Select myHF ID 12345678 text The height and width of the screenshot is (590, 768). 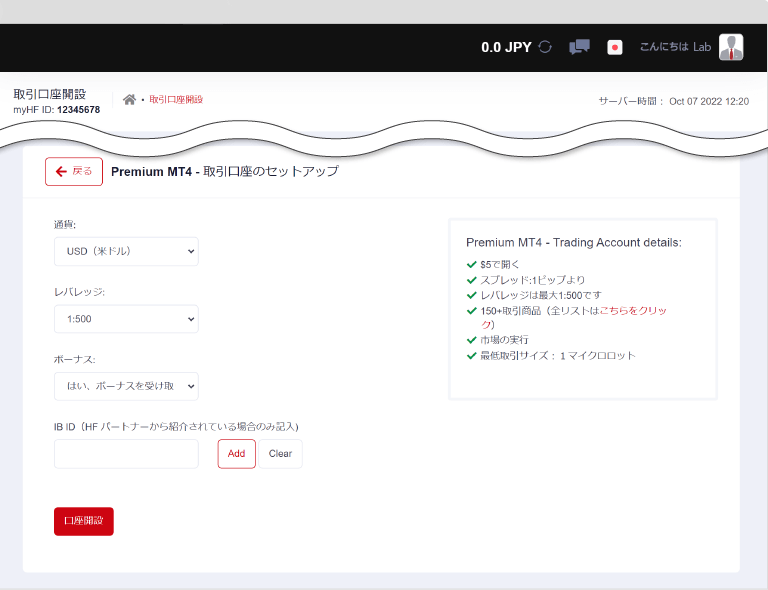[x=56, y=110]
